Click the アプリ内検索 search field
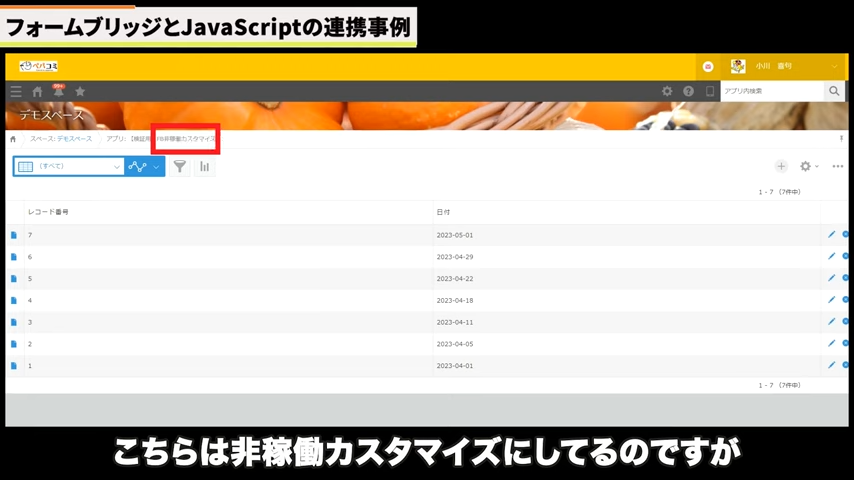 point(770,91)
